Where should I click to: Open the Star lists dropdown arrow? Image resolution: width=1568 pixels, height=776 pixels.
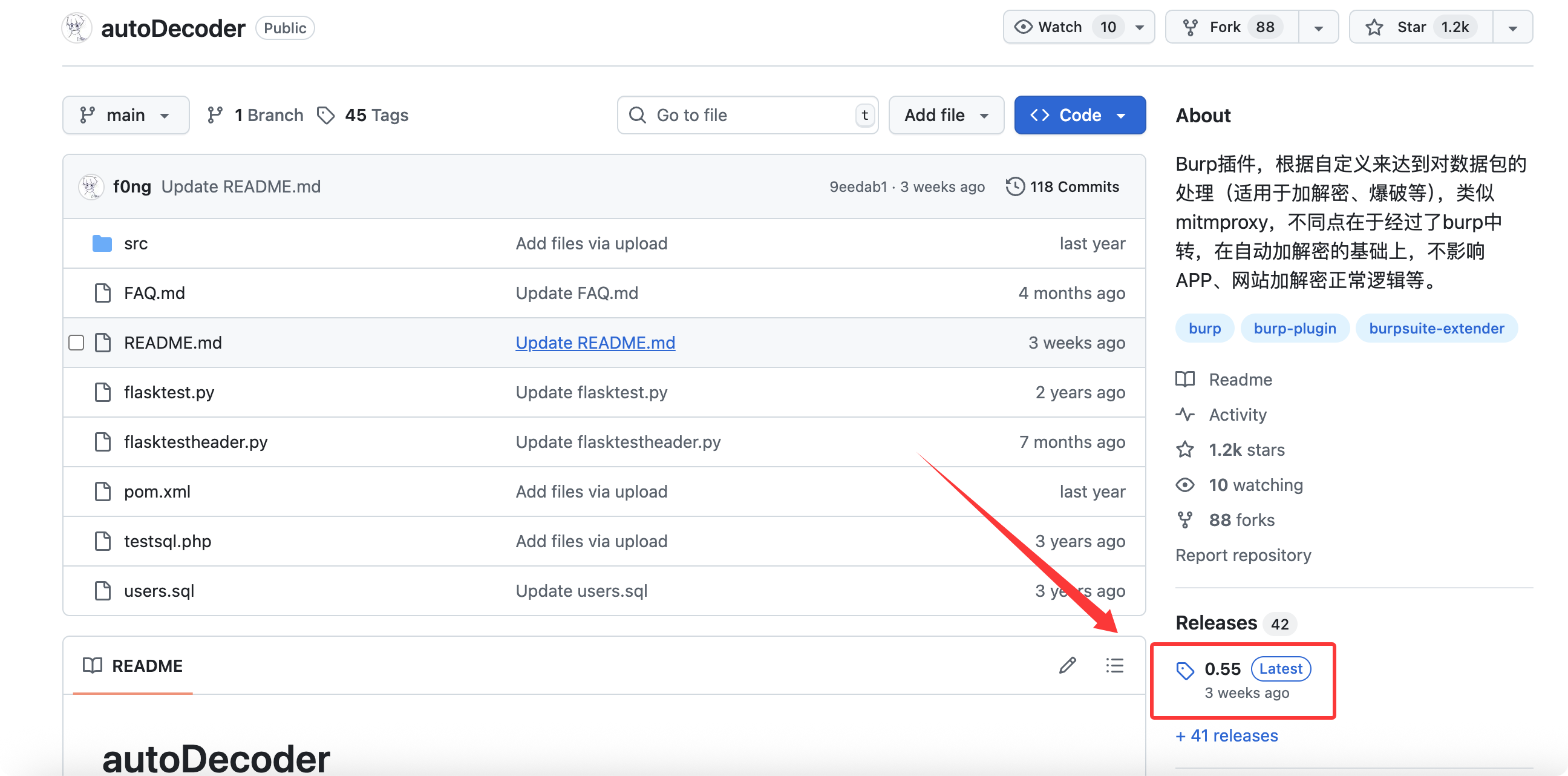(1512, 28)
